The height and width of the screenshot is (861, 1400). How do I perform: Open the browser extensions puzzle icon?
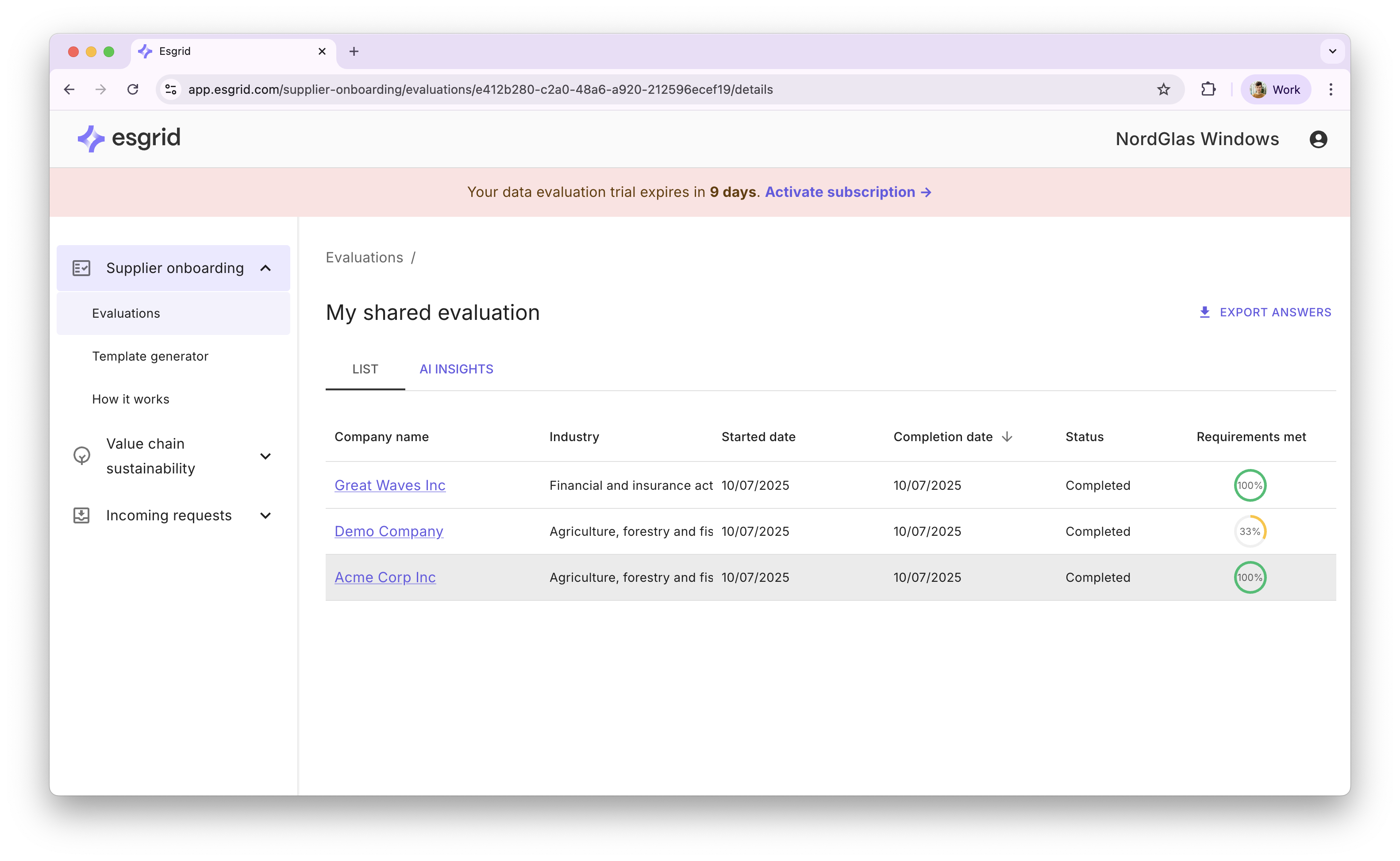[1208, 89]
